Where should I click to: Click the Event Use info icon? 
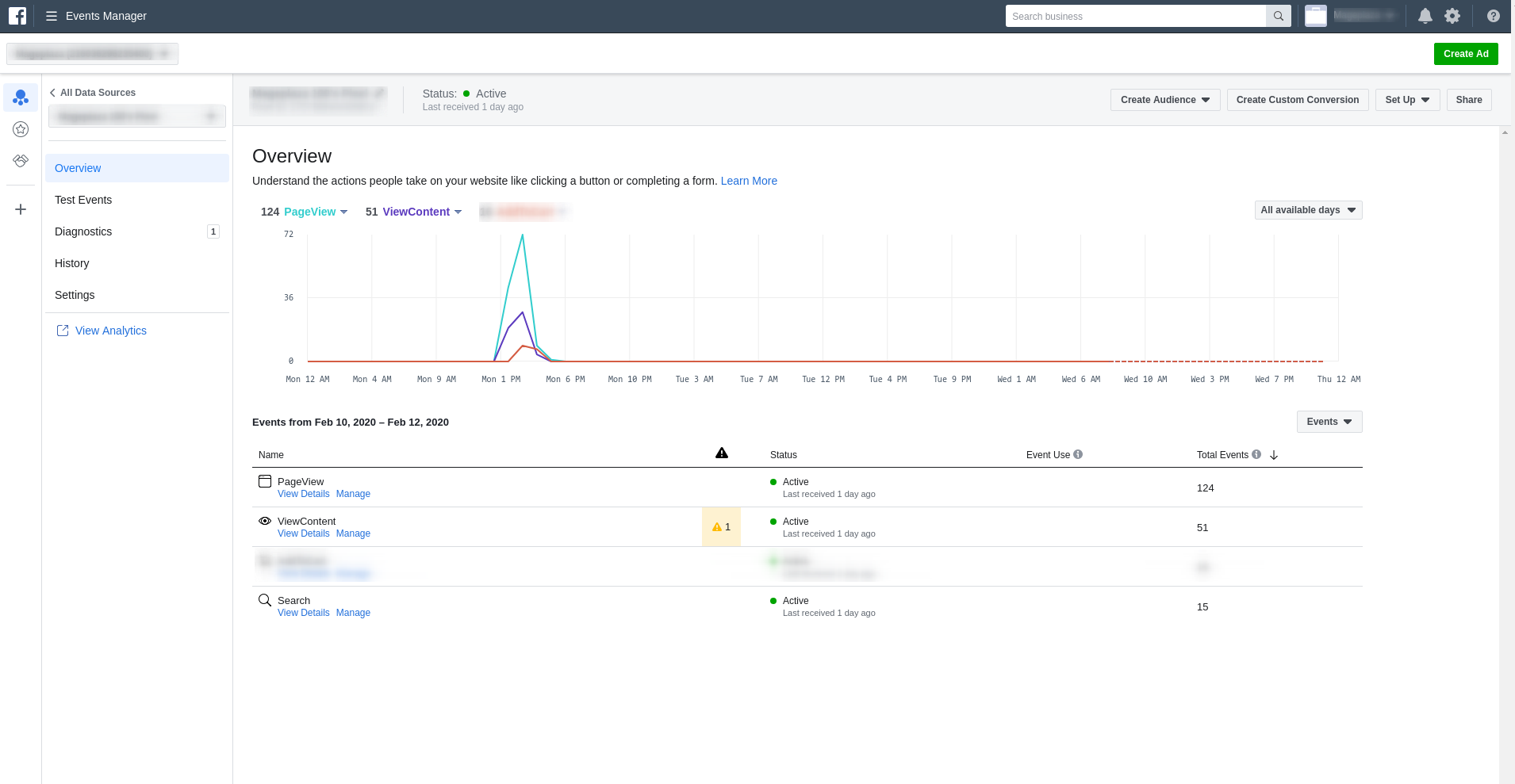click(1078, 454)
